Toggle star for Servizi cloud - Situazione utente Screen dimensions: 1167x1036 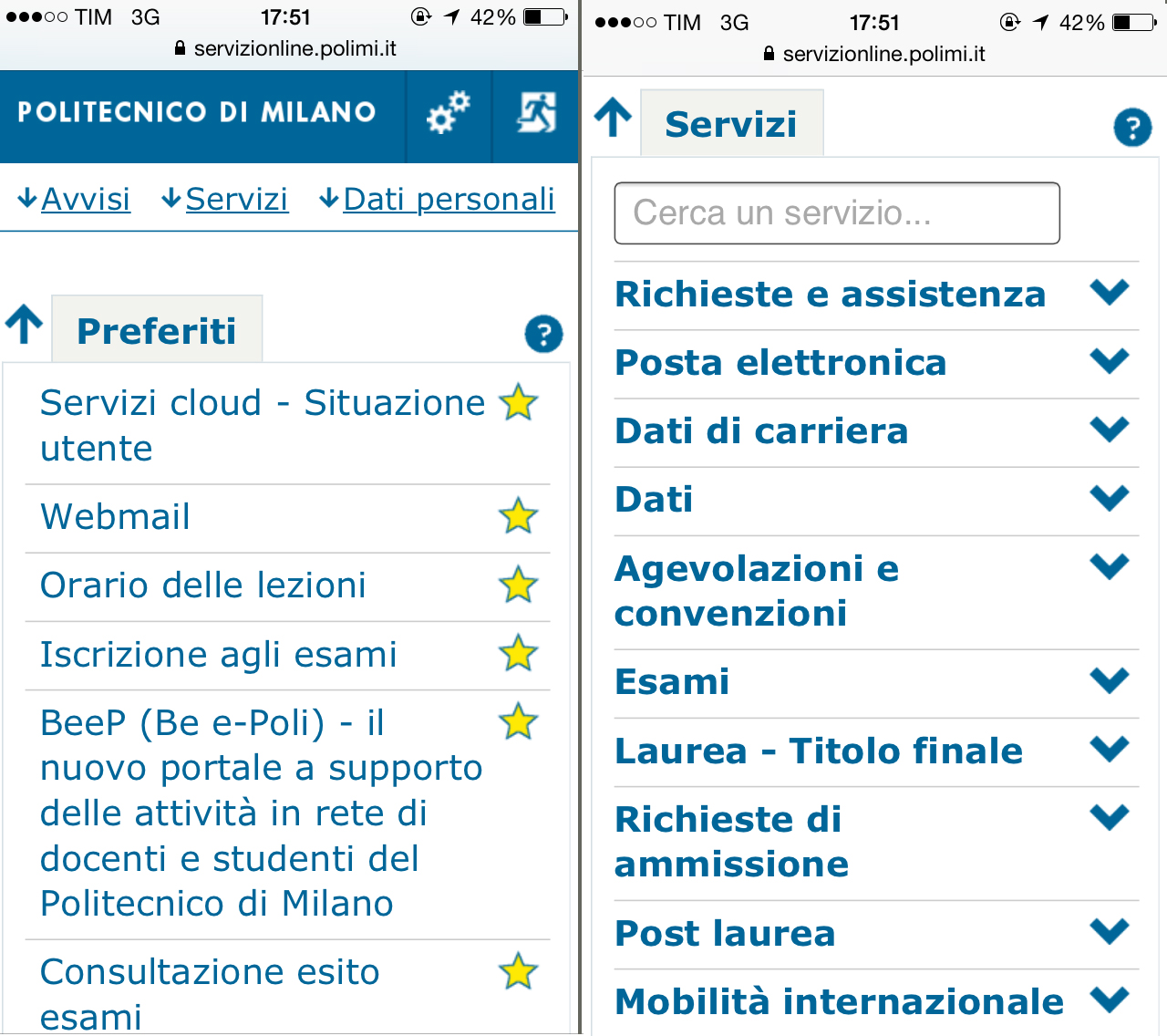click(518, 402)
